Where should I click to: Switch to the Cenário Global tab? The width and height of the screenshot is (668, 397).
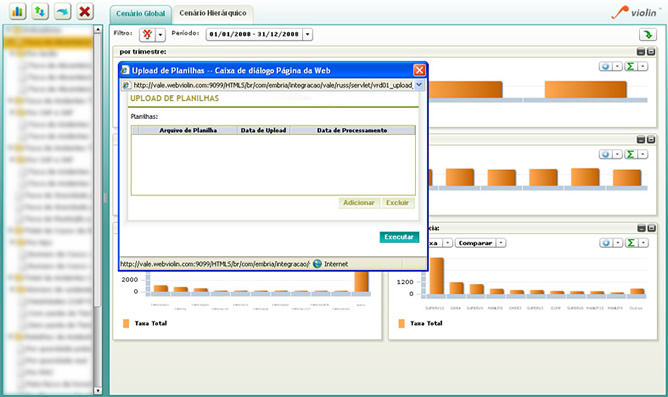tap(141, 14)
